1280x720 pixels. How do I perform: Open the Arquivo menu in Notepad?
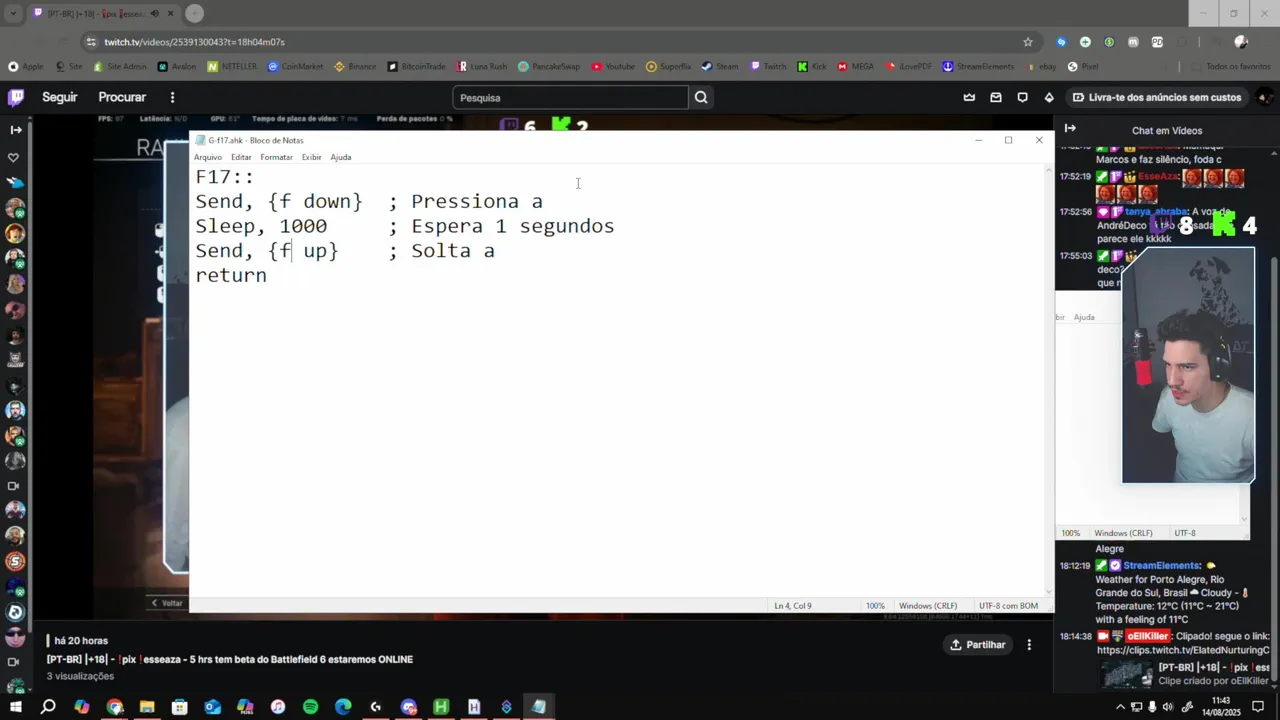coord(208,157)
